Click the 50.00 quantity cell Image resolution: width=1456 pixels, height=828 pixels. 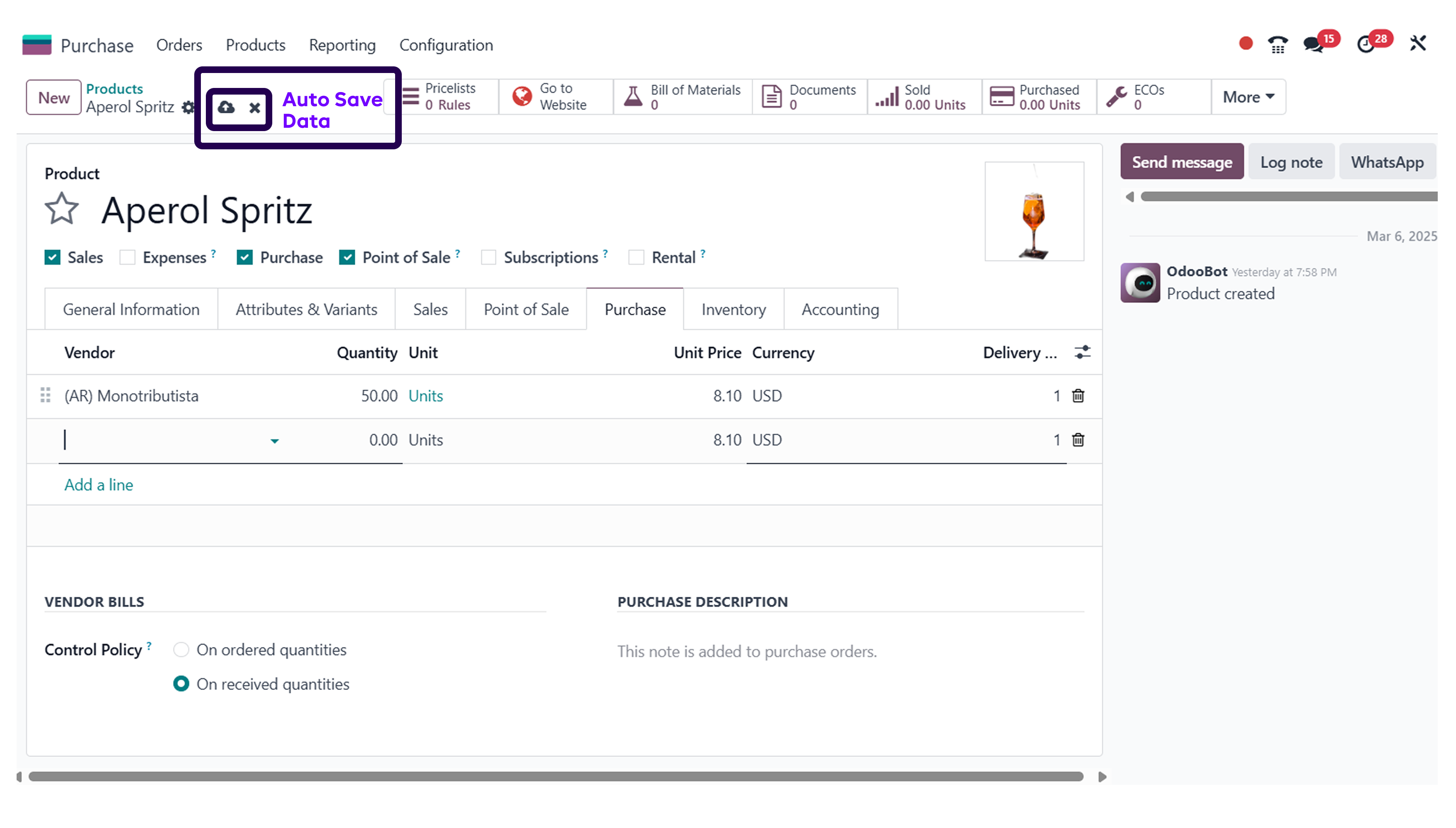(x=379, y=396)
